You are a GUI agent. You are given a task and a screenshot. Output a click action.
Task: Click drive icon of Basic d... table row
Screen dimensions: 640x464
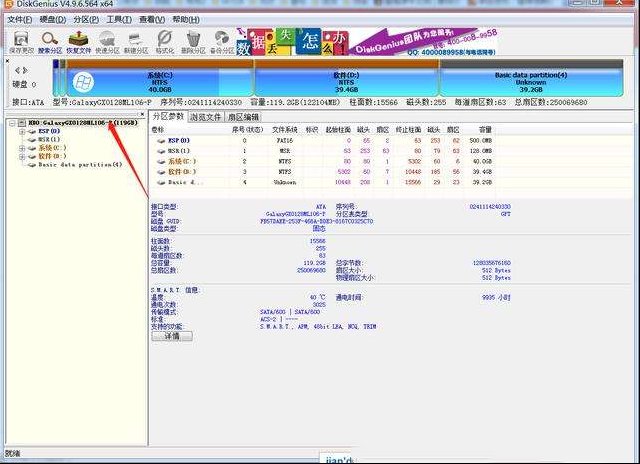click(x=161, y=182)
